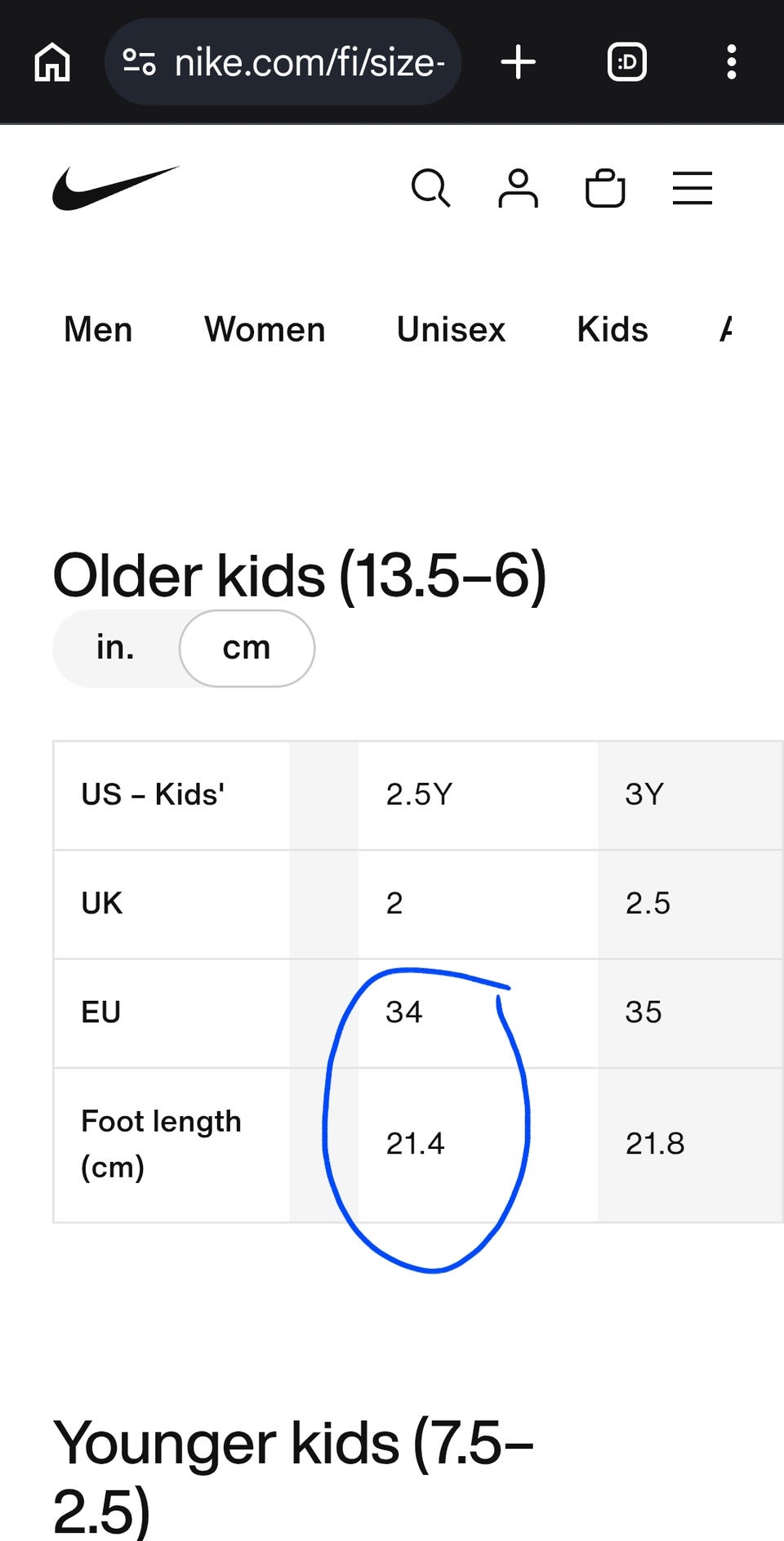Switch size units to in.
This screenshot has height=1541, width=784.
tap(115, 648)
